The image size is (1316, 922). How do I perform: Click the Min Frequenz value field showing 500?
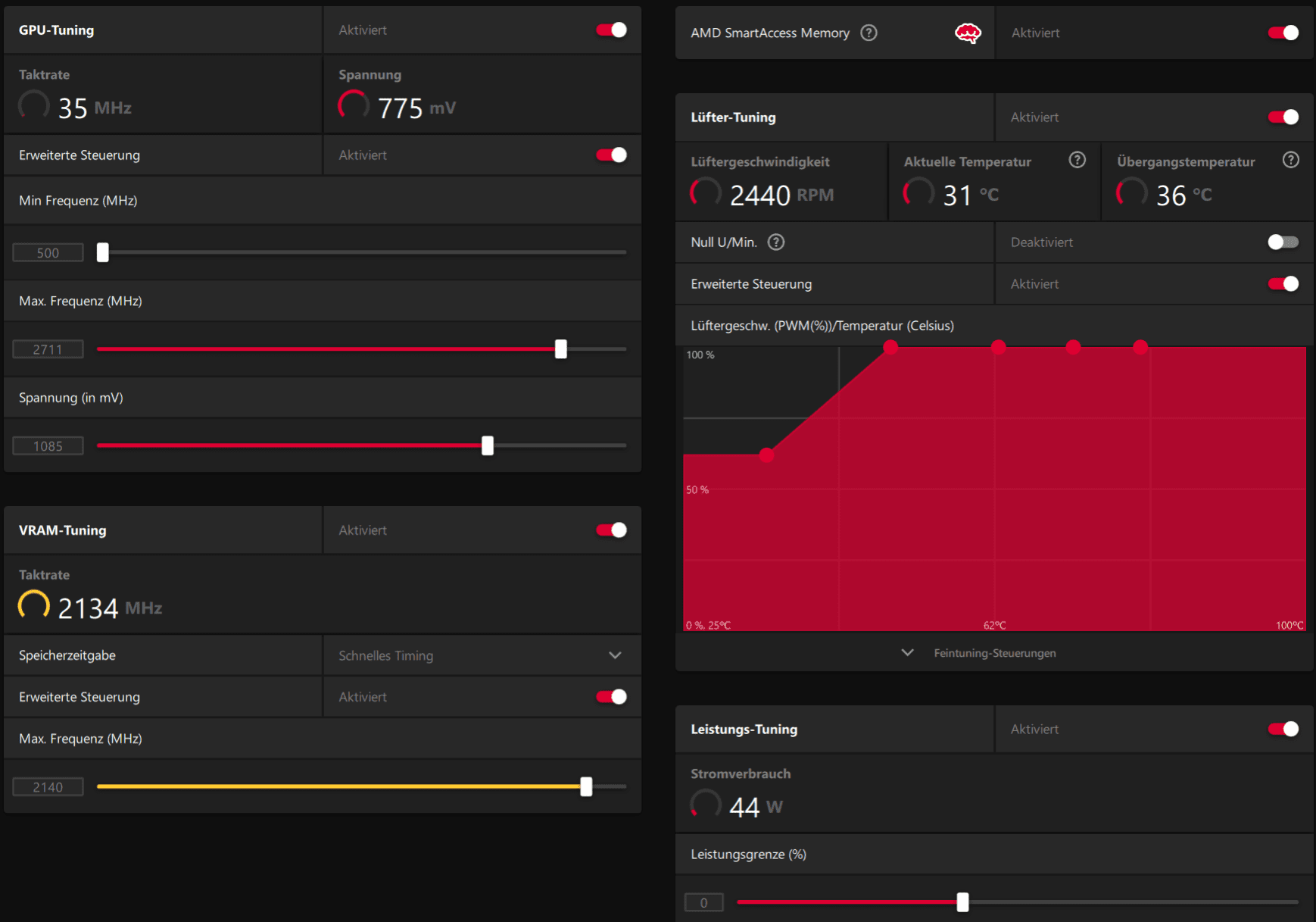48,252
